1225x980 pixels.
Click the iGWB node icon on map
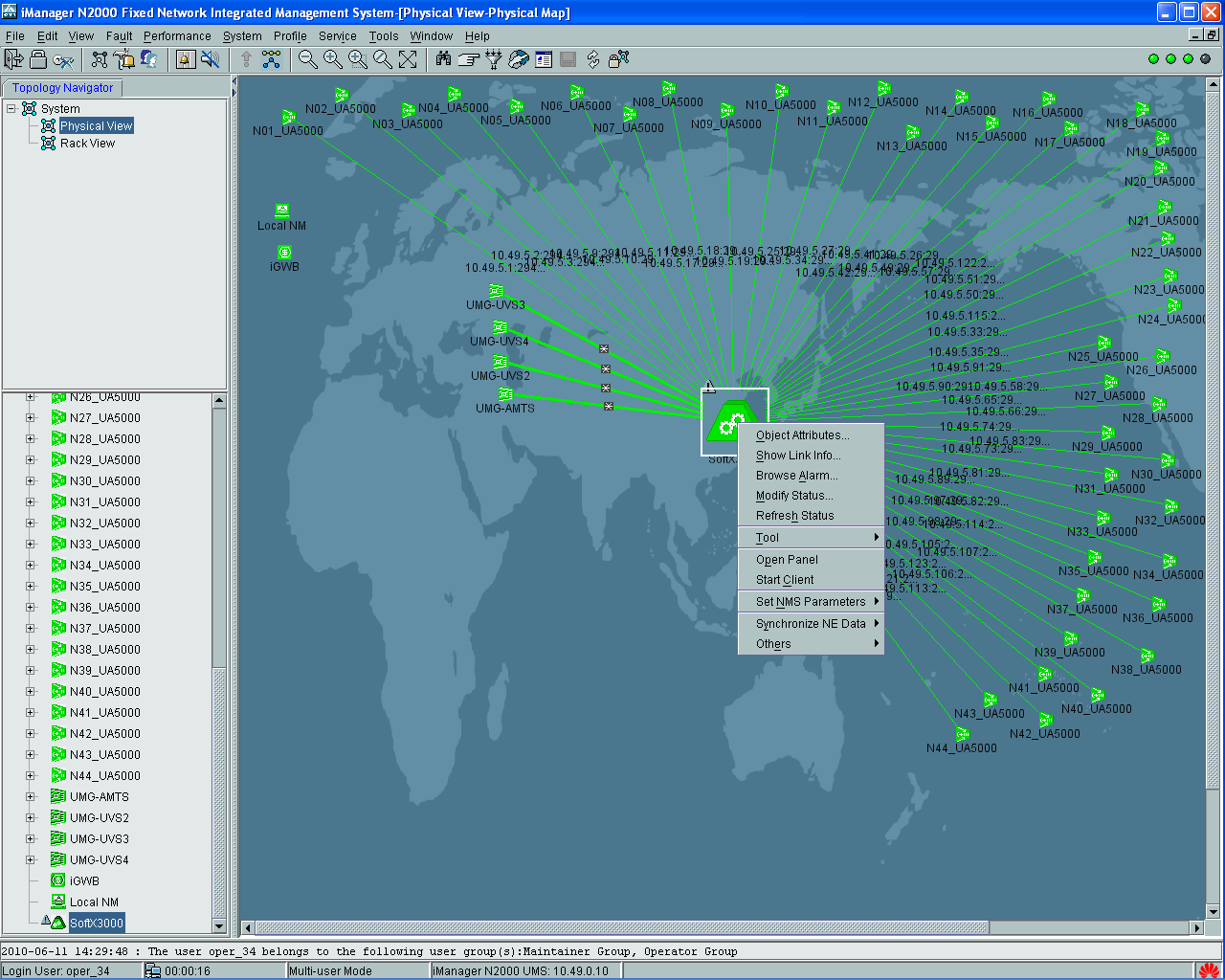click(x=284, y=252)
